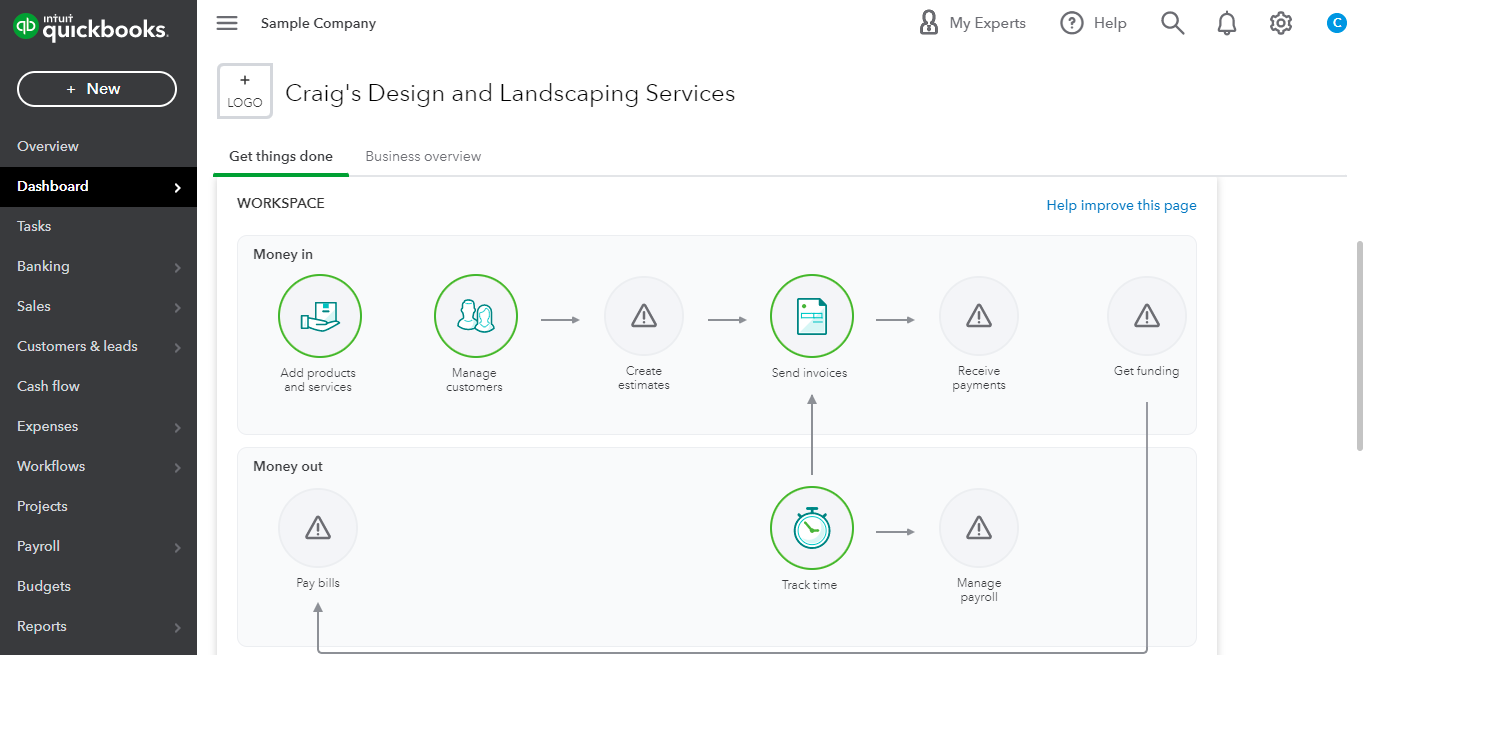Expand the Expenses submenu chevron
1497x755 pixels.
(x=177, y=427)
